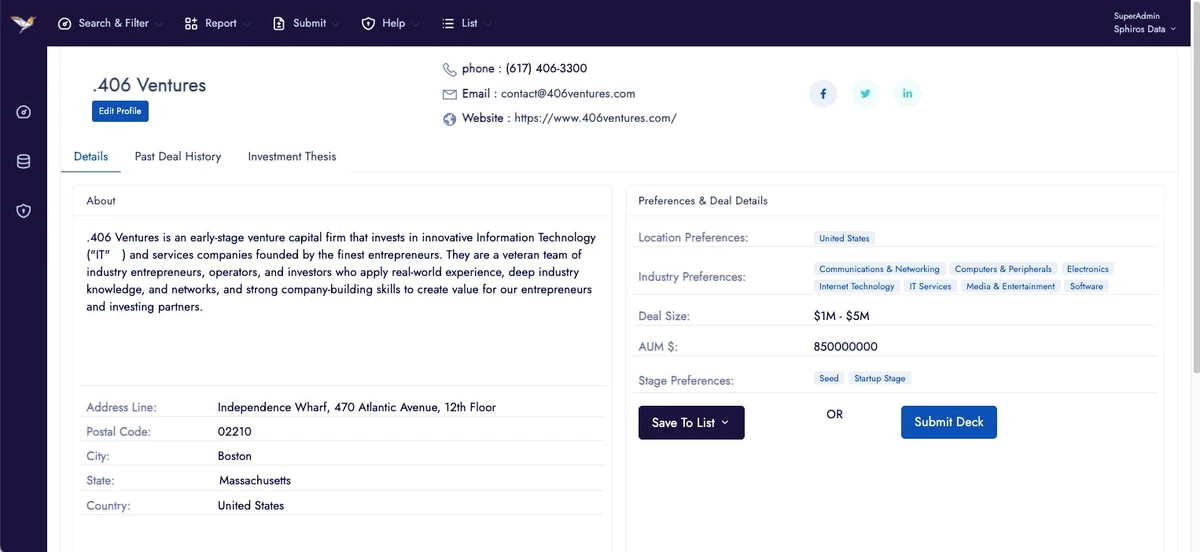Open the dashboard gauge icon in sidebar
Screen dimensions: 1200x552
click(24, 112)
